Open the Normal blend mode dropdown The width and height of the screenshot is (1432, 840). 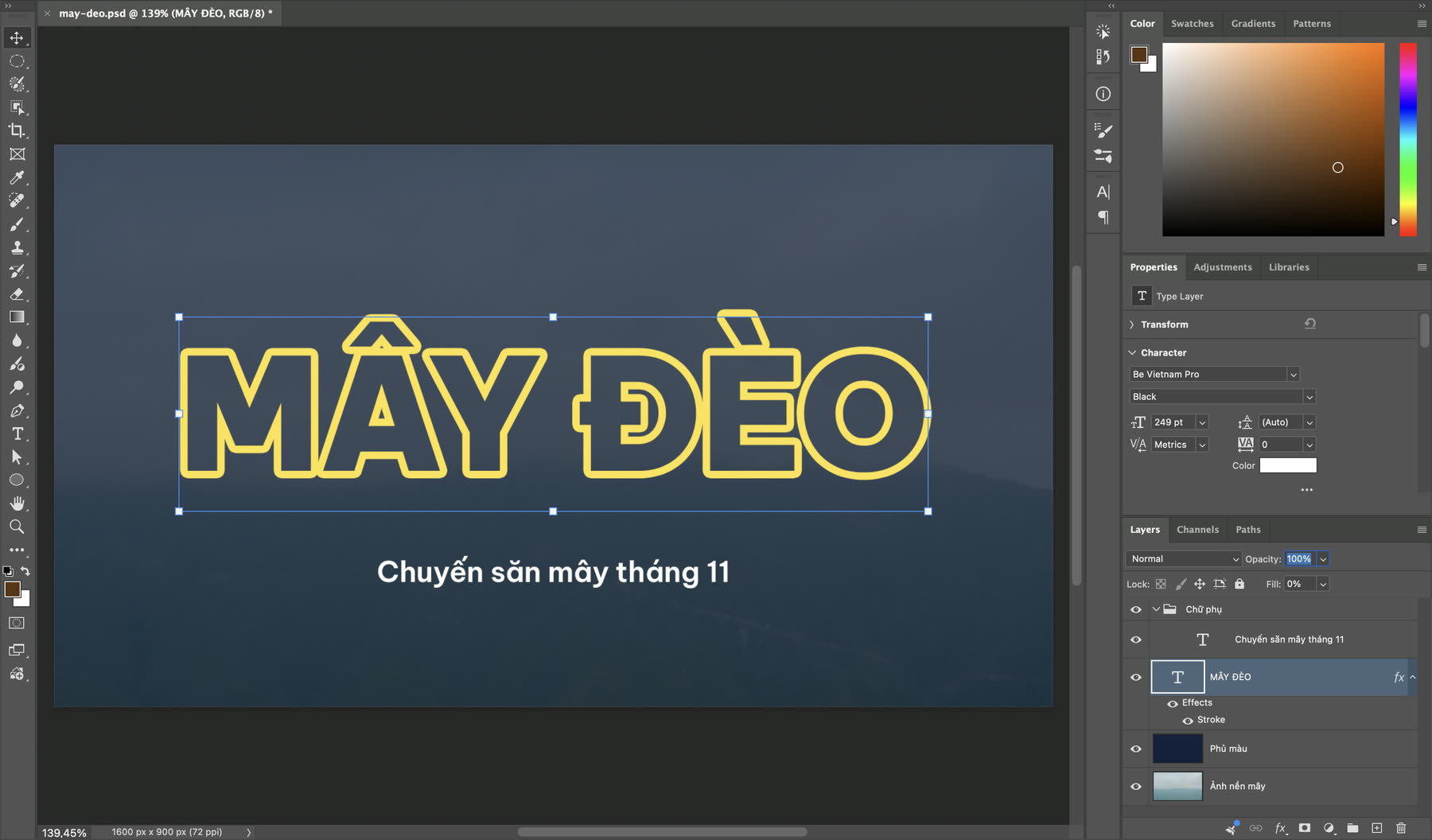coord(1184,559)
